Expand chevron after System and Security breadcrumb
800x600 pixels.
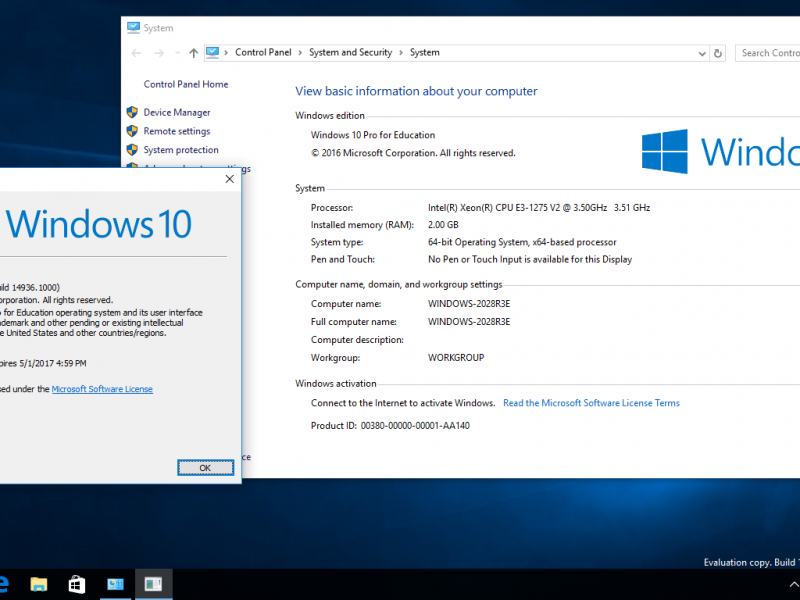[x=401, y=53]
